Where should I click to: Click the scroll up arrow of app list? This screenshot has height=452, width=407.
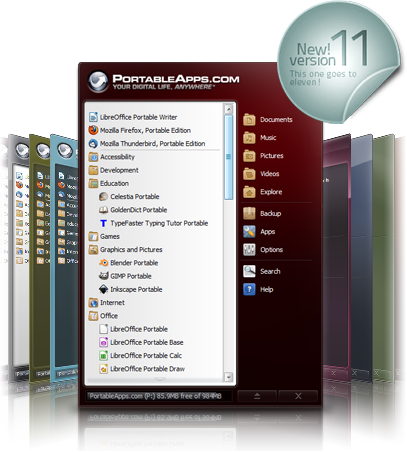[228, 109]
